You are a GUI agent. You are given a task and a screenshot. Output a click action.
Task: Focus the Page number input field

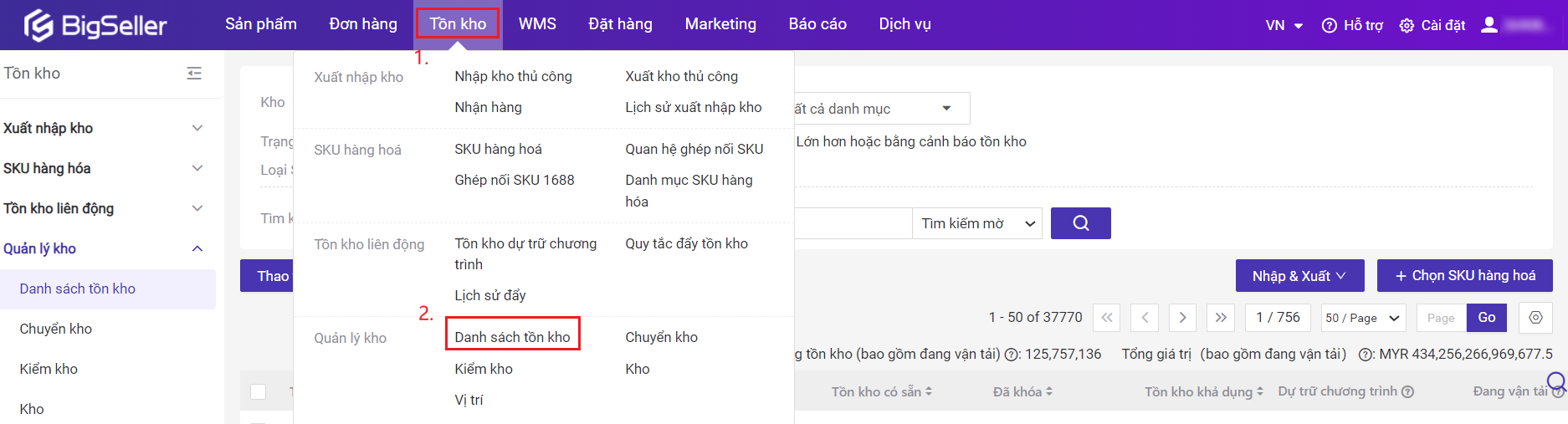point(1442,318)
